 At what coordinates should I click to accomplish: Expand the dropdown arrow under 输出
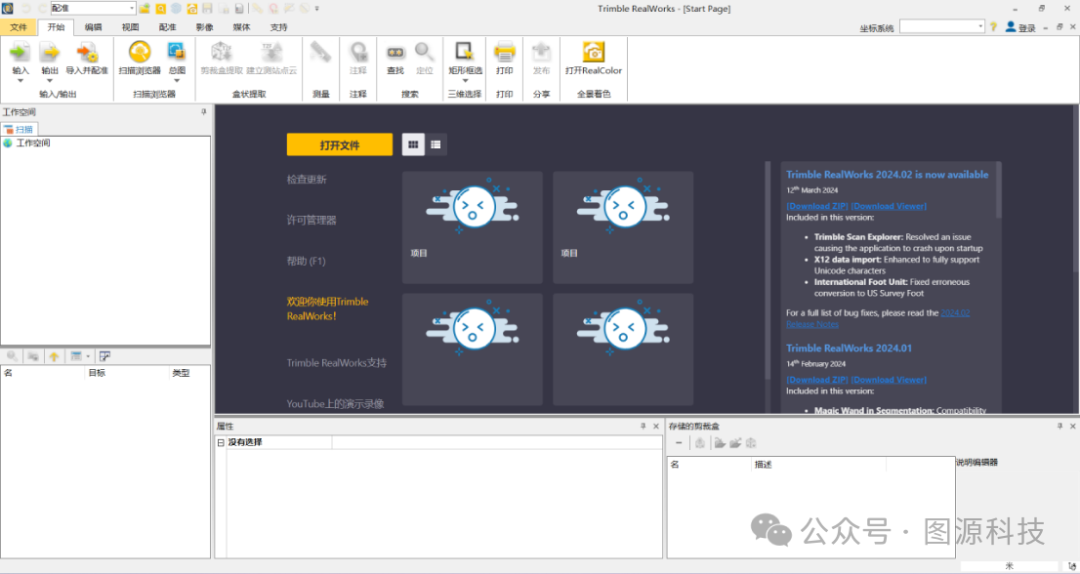point(50,81)
